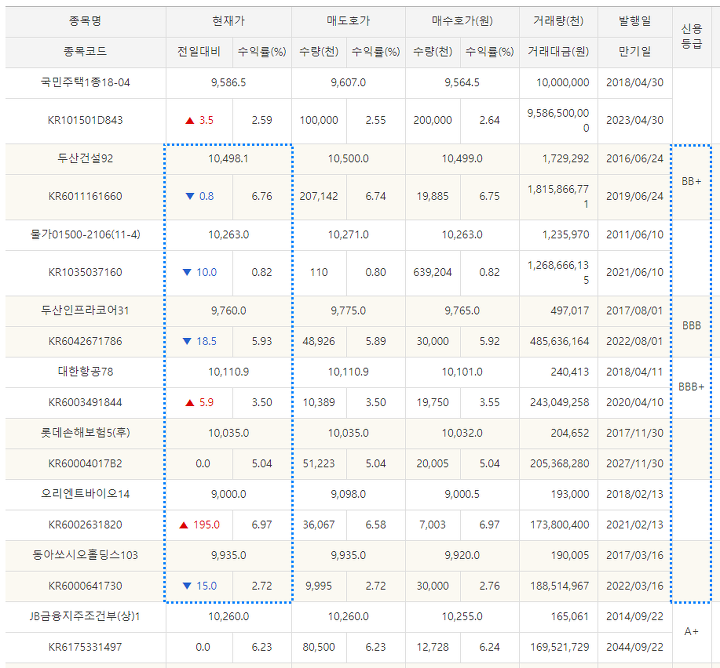The image size is (720, 668).
Task: Click ask quantity 80,500
Action: click(319, 647)
